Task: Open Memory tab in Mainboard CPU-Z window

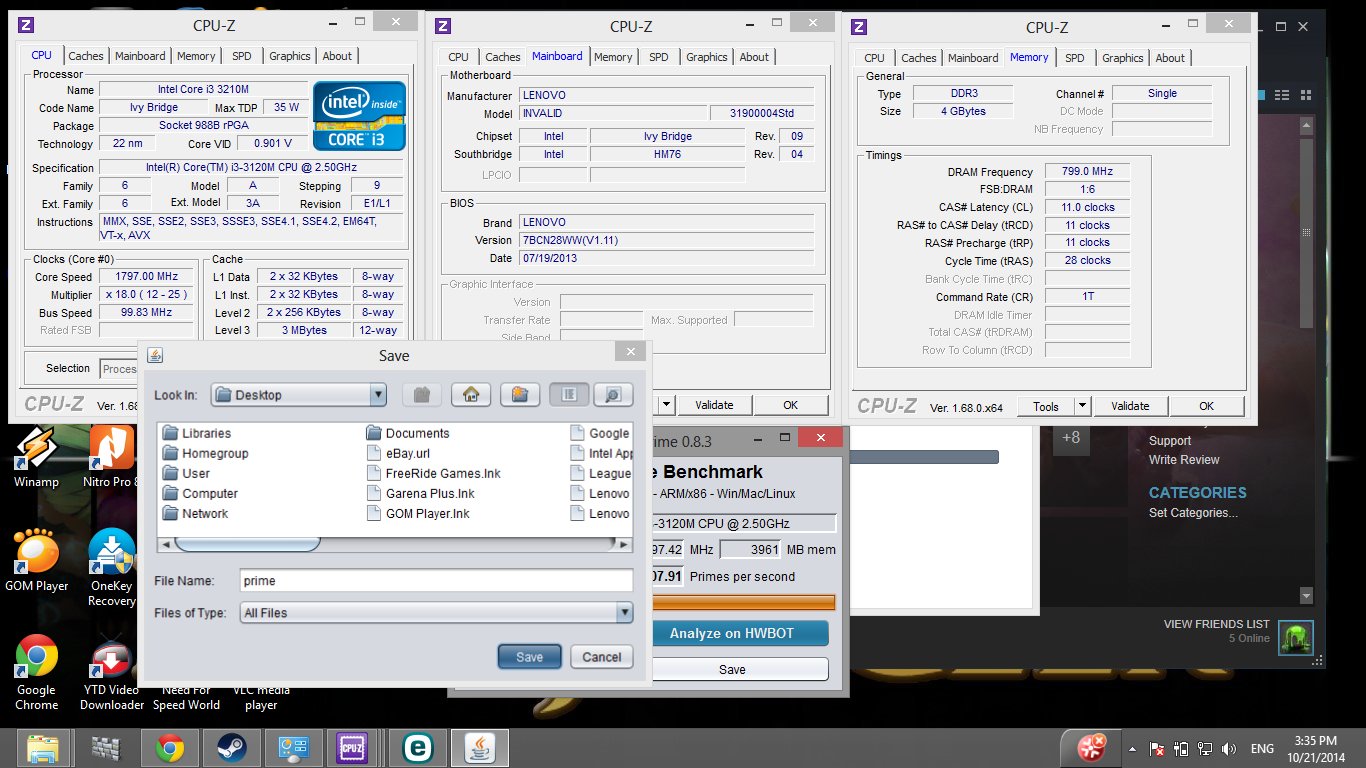Action: 613,57
